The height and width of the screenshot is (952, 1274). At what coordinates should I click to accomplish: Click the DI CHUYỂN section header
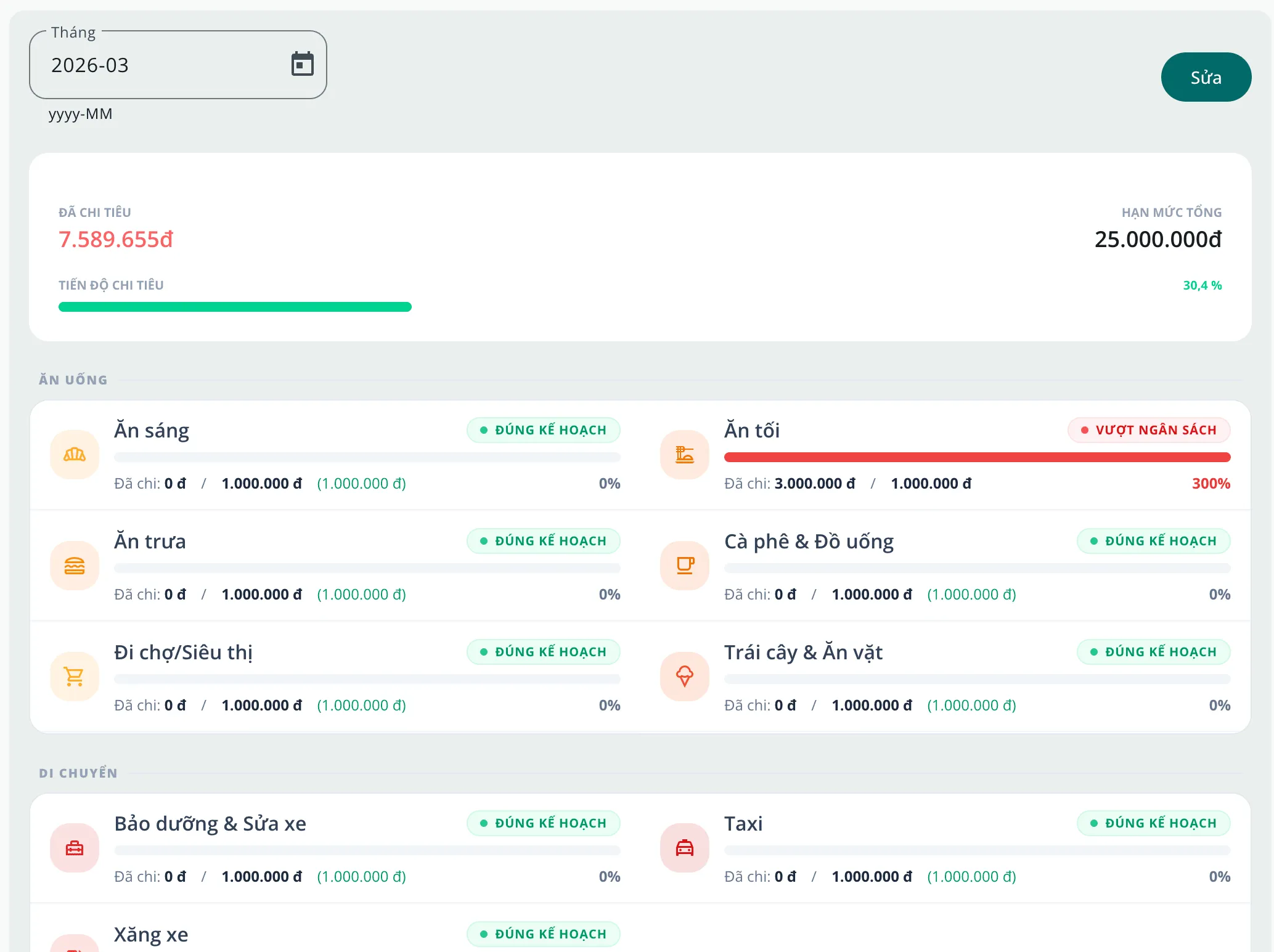point(78,773)
